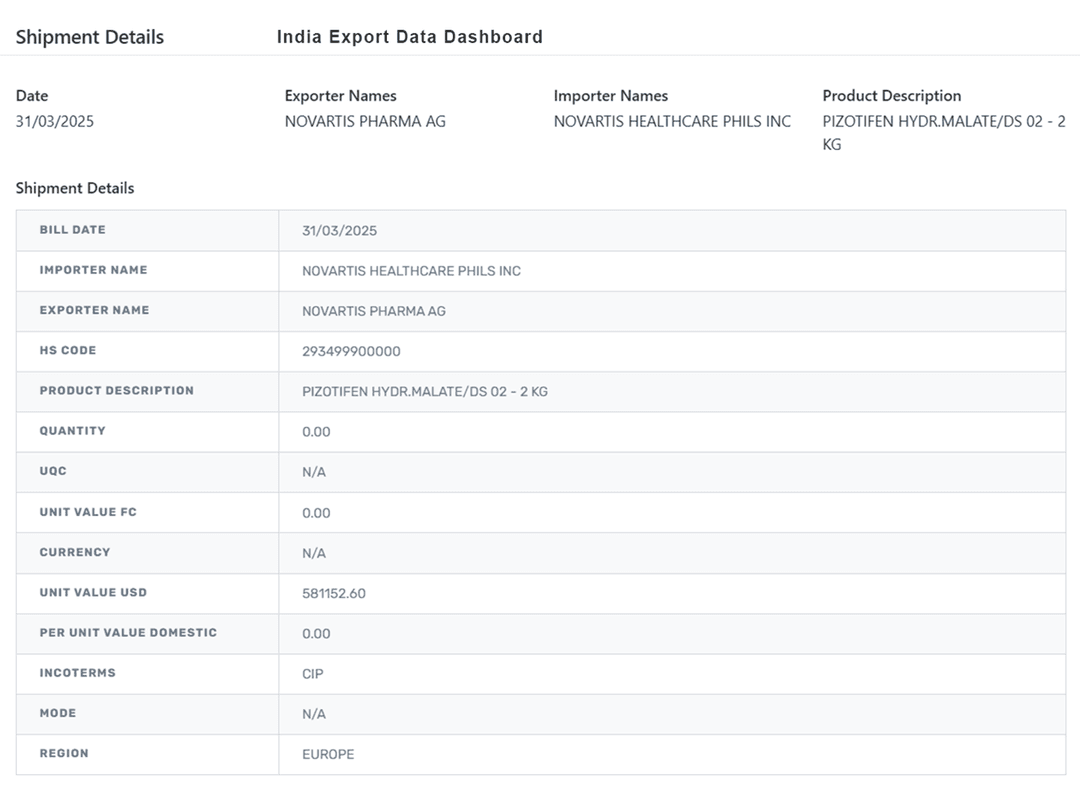This screenshot has width=1080, height=802.
Task: Click the MODE row label
Action: click(57, 713)
